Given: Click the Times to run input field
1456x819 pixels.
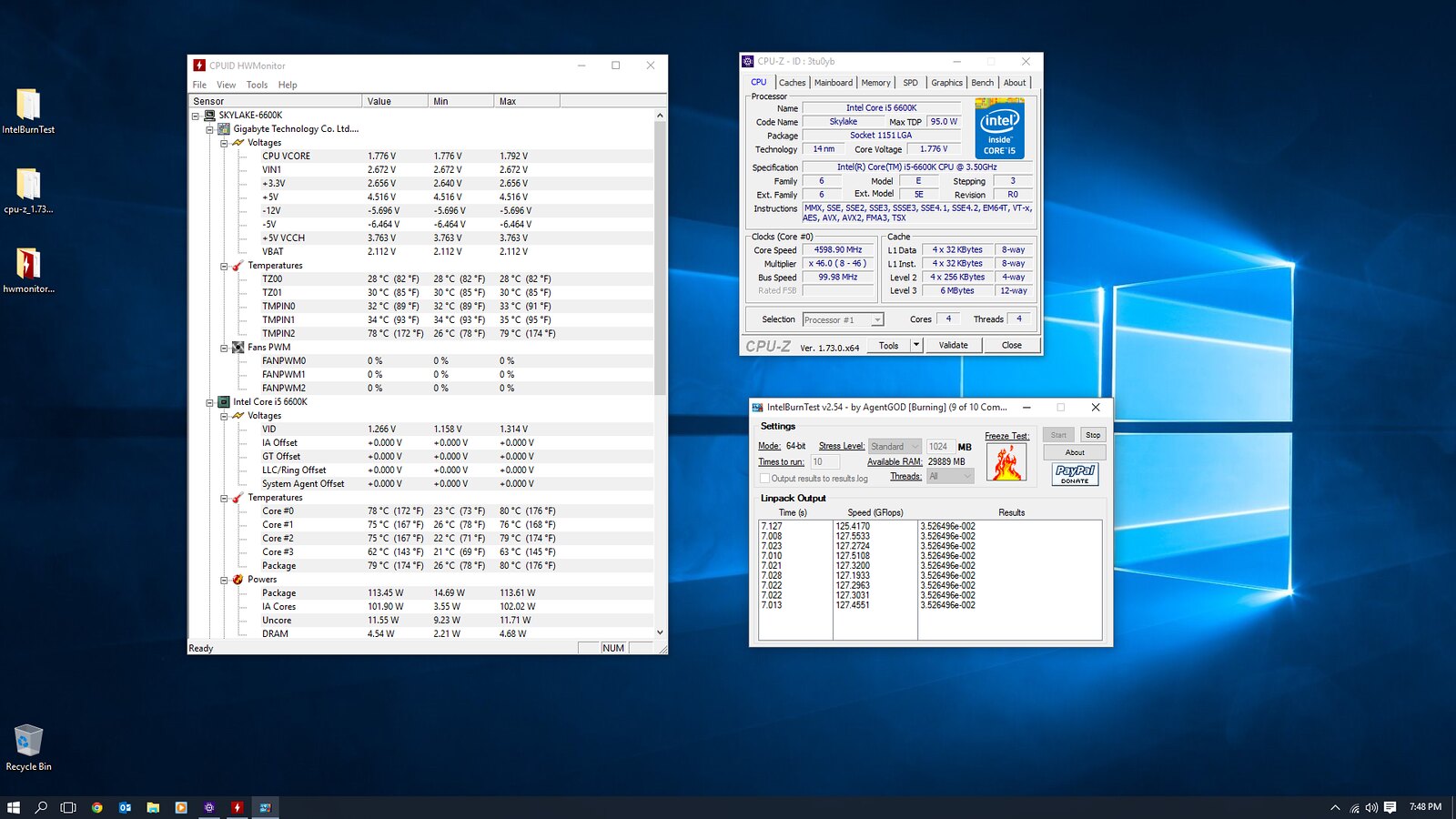Looking at the screenshot, I should click(824, 462).
